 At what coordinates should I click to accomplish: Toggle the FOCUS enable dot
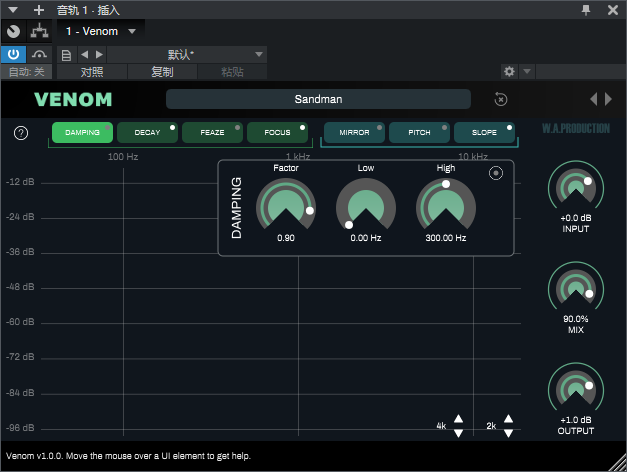[x=302, y=128]
